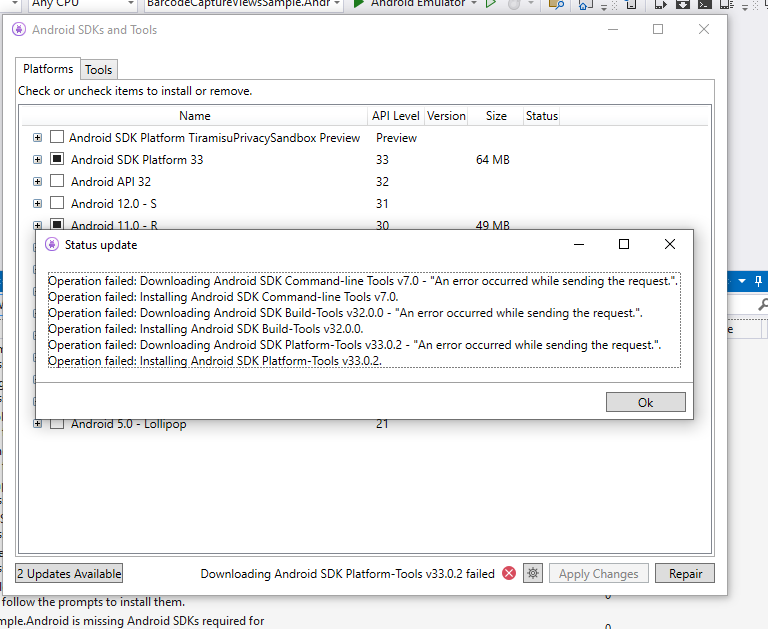Open the side panel window options dropdown arrow
Image resolution: width=768 pixels, height=629 pixels.
[742, 281]
